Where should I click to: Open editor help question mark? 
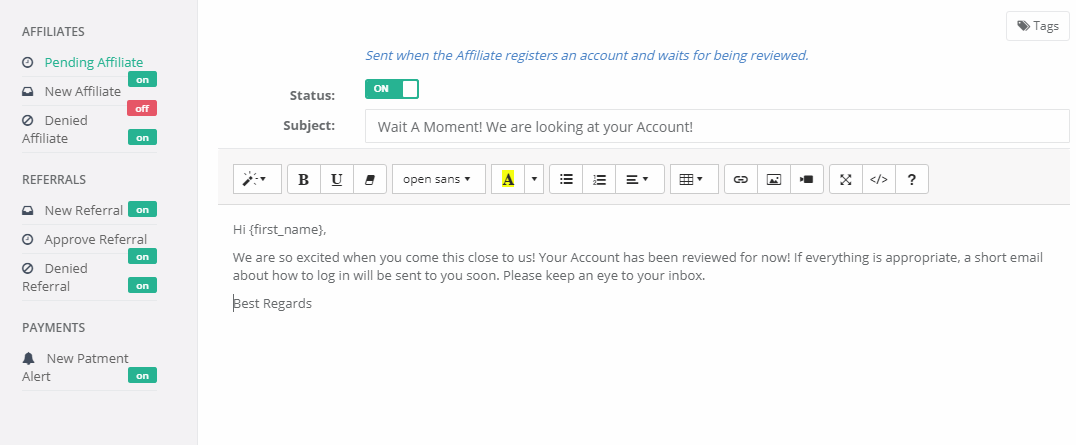click(912, 179)
